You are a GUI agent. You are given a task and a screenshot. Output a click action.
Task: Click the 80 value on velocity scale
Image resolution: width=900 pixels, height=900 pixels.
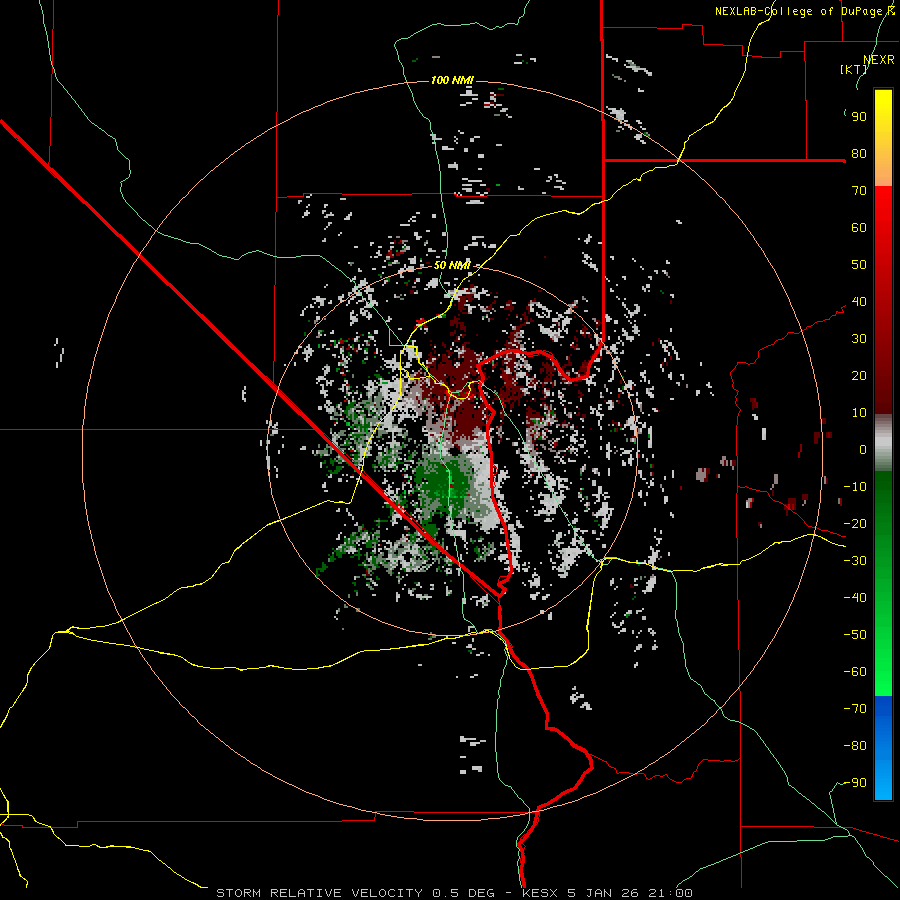pos(859,154)
